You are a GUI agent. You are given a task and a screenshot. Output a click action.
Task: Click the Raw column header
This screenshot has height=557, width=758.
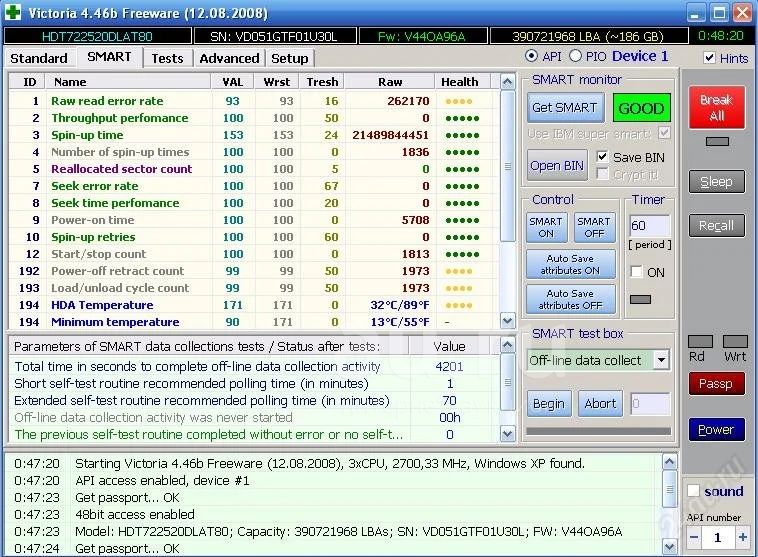pos(390,82)
